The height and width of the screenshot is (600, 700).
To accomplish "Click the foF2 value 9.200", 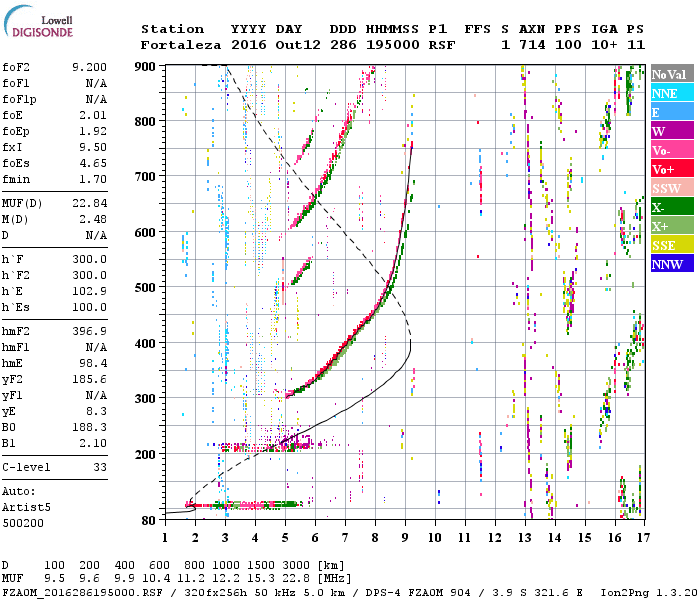I will (x=89, y=67).
